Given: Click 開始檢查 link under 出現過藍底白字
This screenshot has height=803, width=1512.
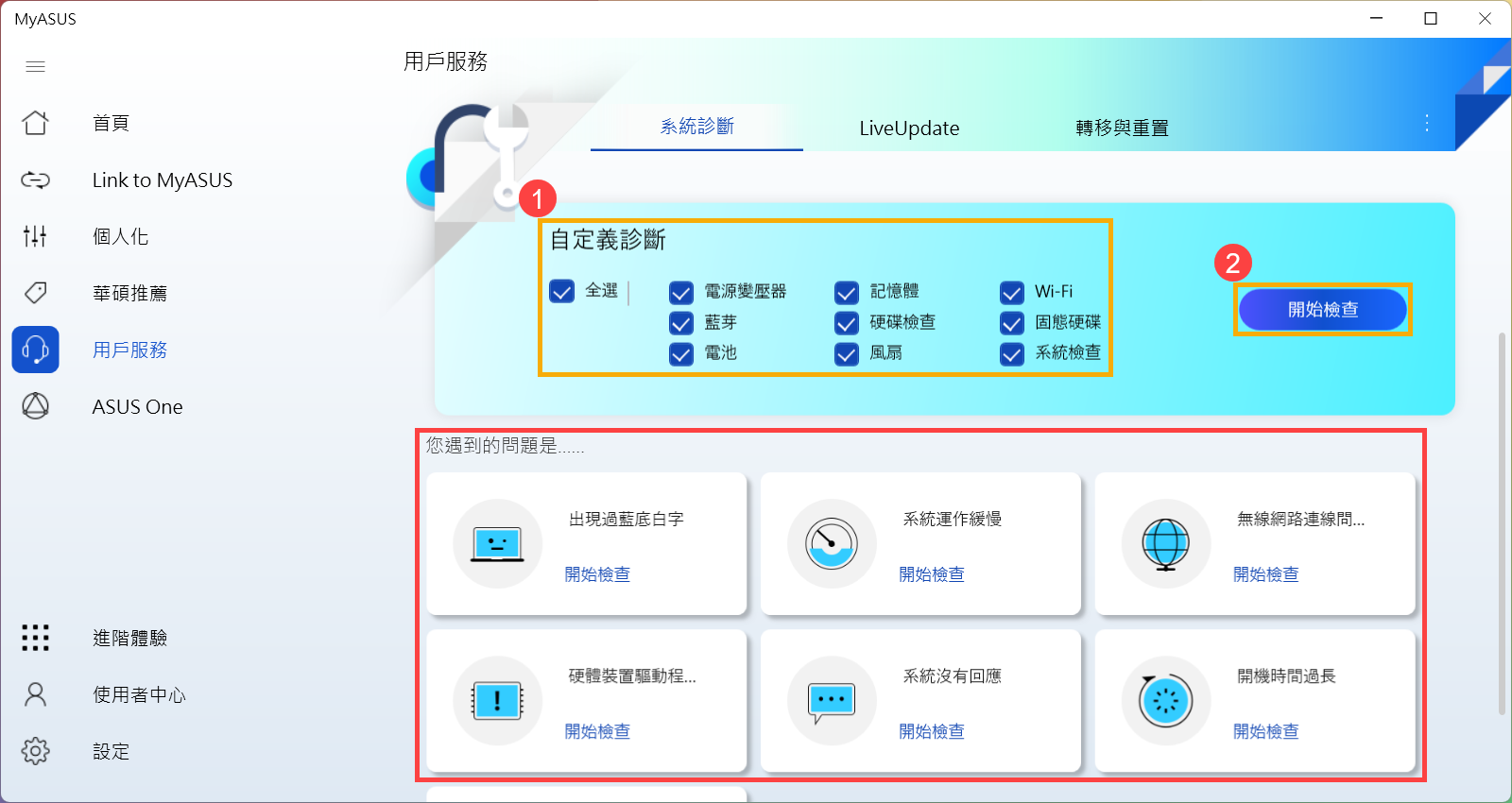Looking at the screenshot, I should [x=597, y=574].
